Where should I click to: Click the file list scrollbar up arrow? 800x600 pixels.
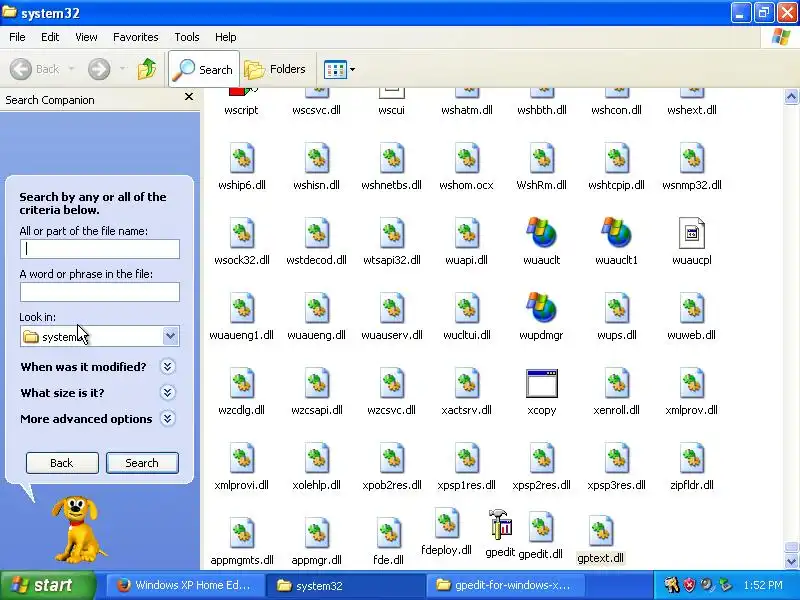coord(791,96)
